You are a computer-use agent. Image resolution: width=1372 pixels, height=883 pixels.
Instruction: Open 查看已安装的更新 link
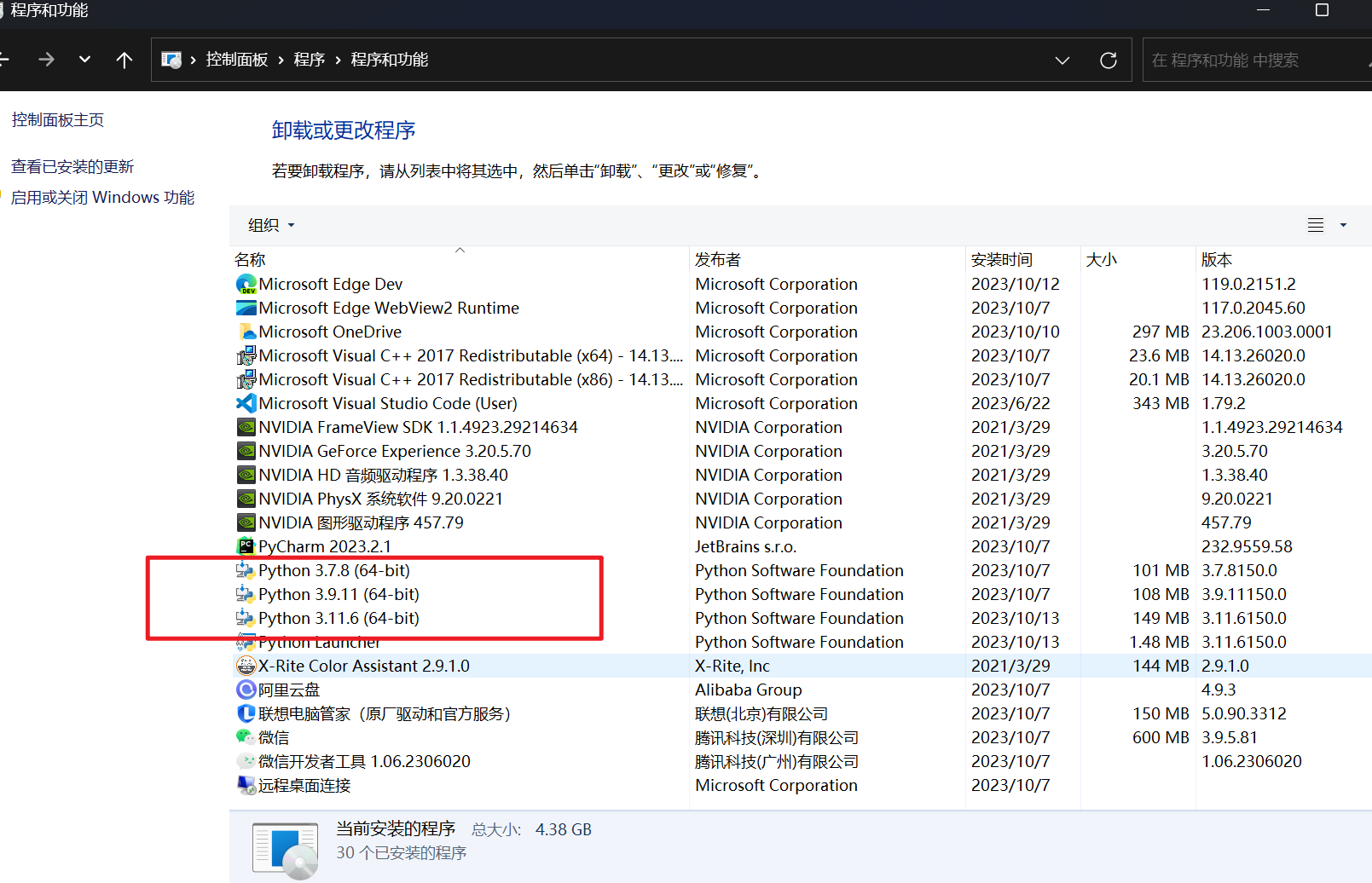[72, 167]
